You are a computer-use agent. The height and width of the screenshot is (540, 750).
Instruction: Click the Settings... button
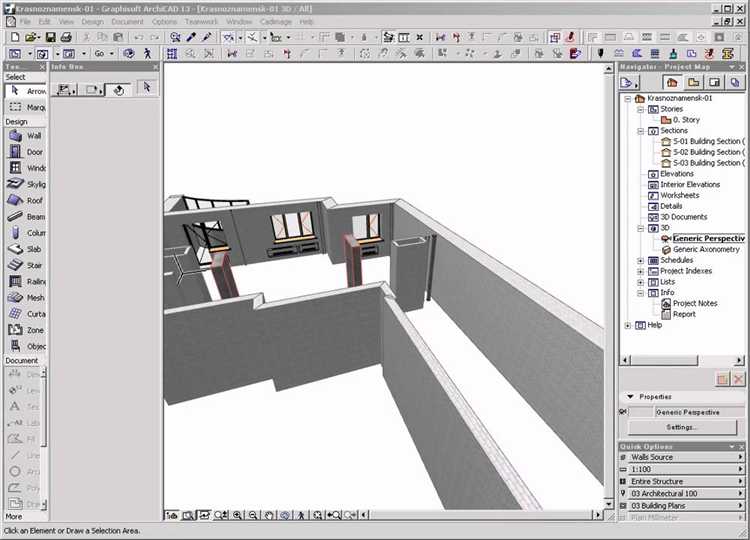coord(682,427)
